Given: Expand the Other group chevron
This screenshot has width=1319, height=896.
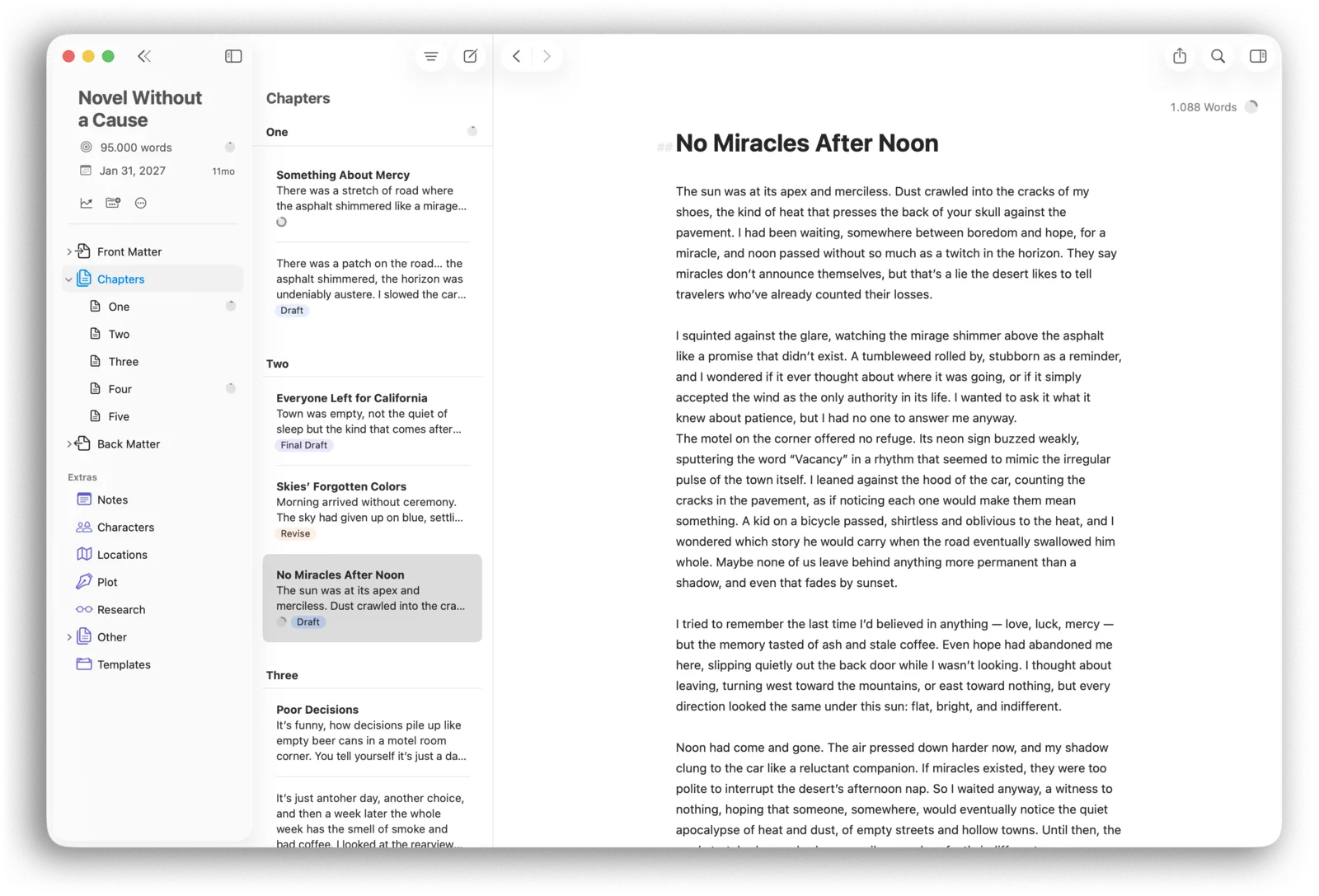Looking at the screenshot, I should click(68, 637).
